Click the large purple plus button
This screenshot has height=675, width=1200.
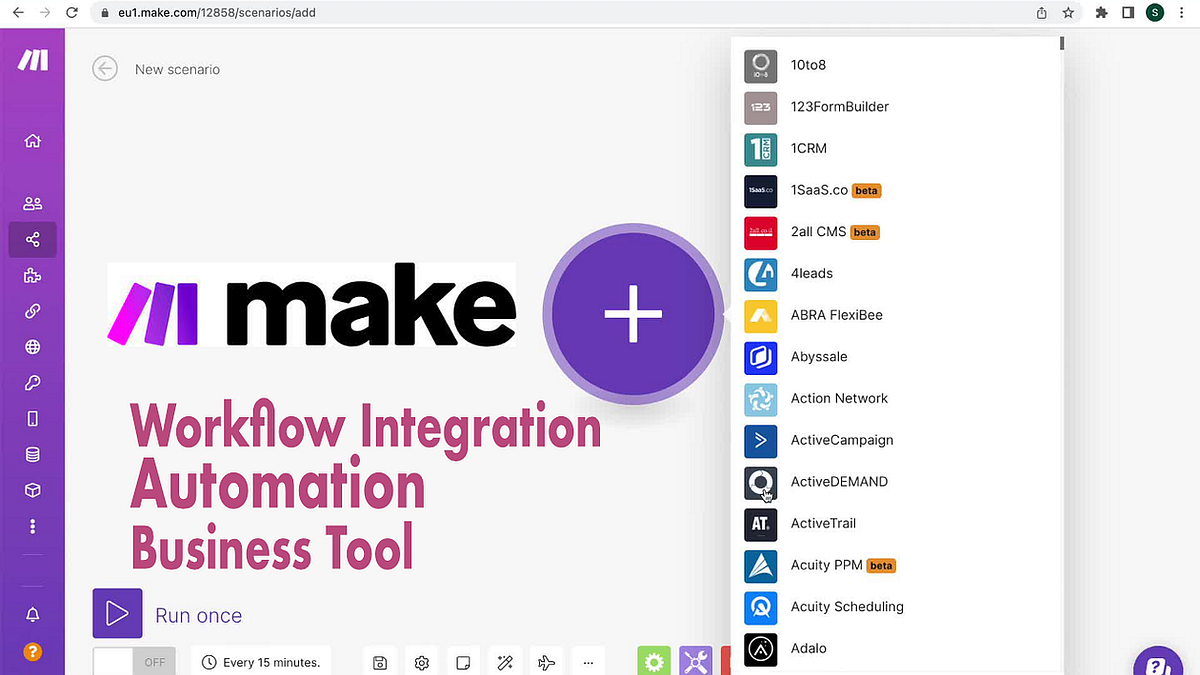pos(632,313)
